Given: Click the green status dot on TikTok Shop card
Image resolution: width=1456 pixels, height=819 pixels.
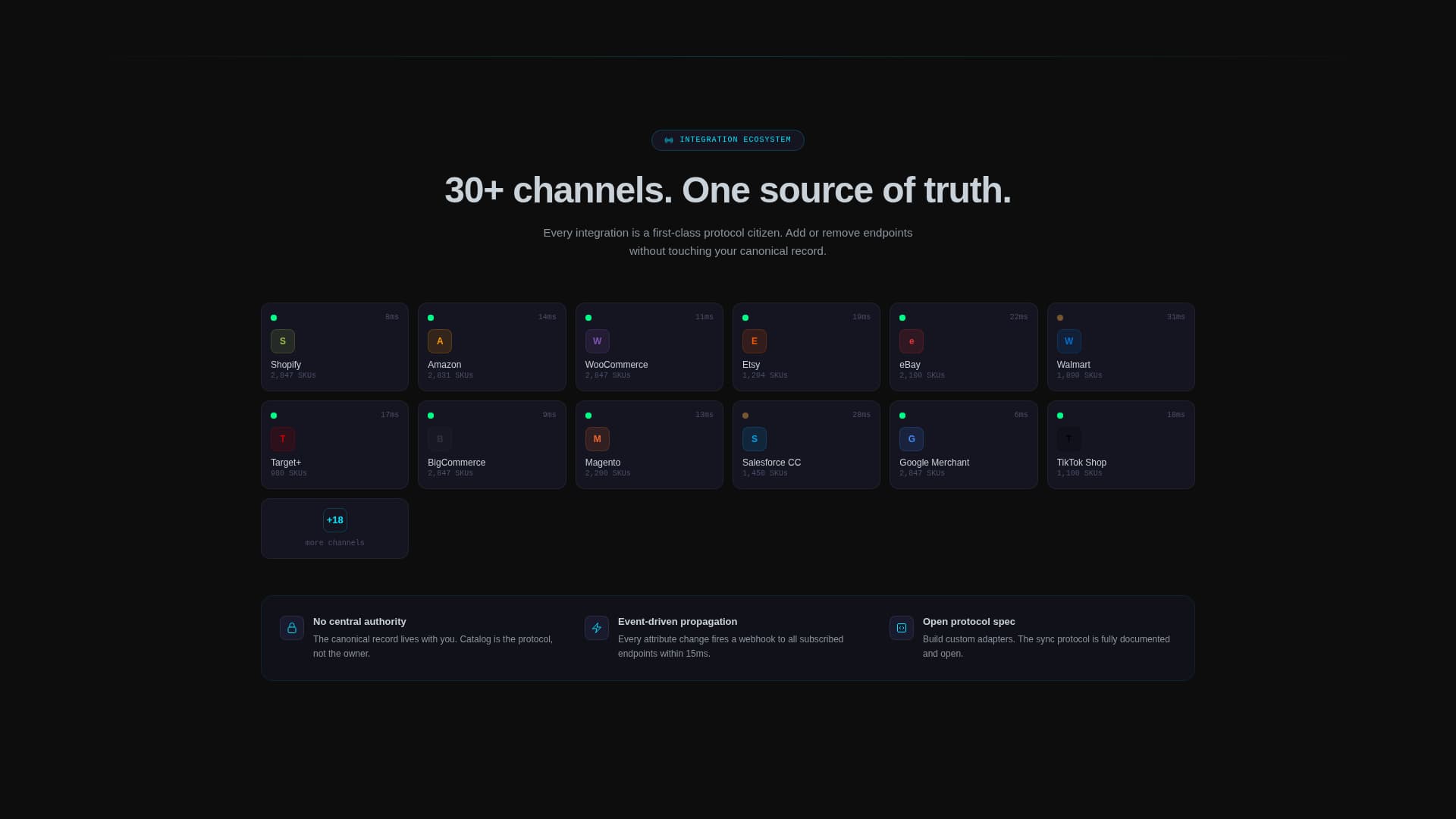Looking at the screenshot, I should (x=1060, y=416).
